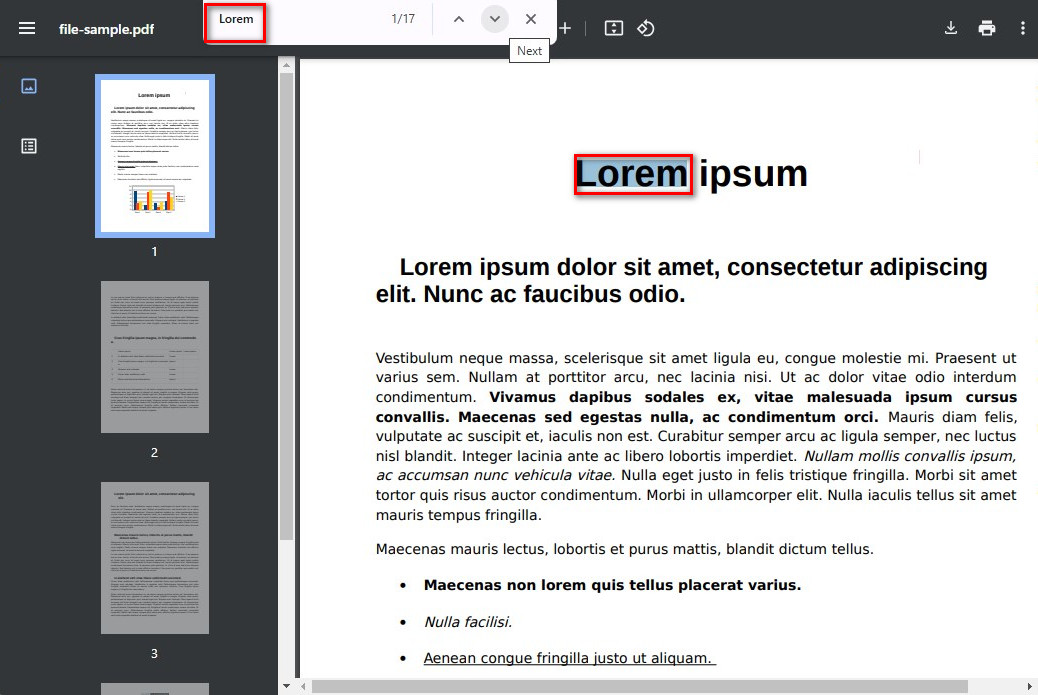The image size is (1038, 695).
Task: Close the search bar
Action: tap(531, 18)
